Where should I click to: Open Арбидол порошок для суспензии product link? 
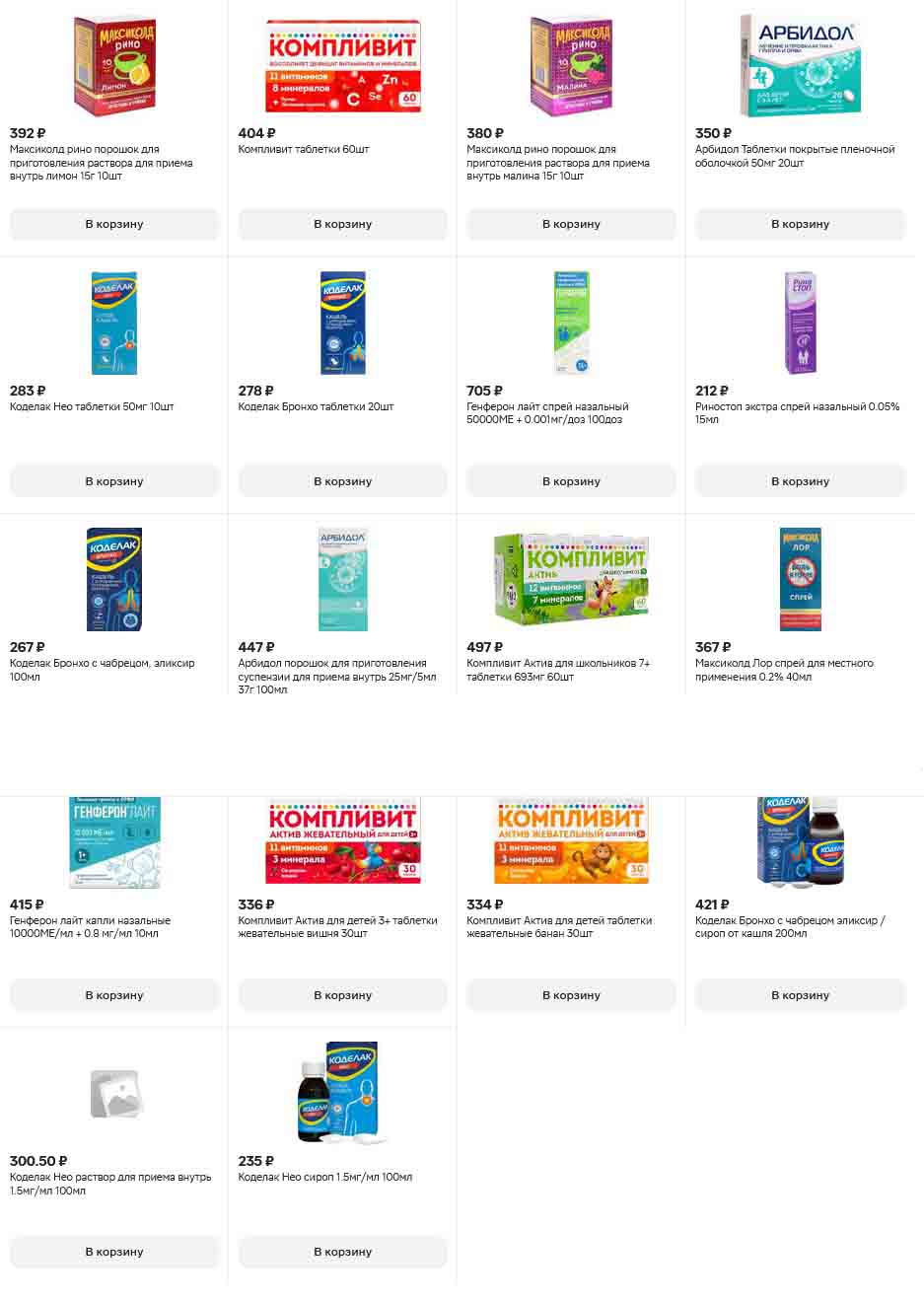[337, 677]
